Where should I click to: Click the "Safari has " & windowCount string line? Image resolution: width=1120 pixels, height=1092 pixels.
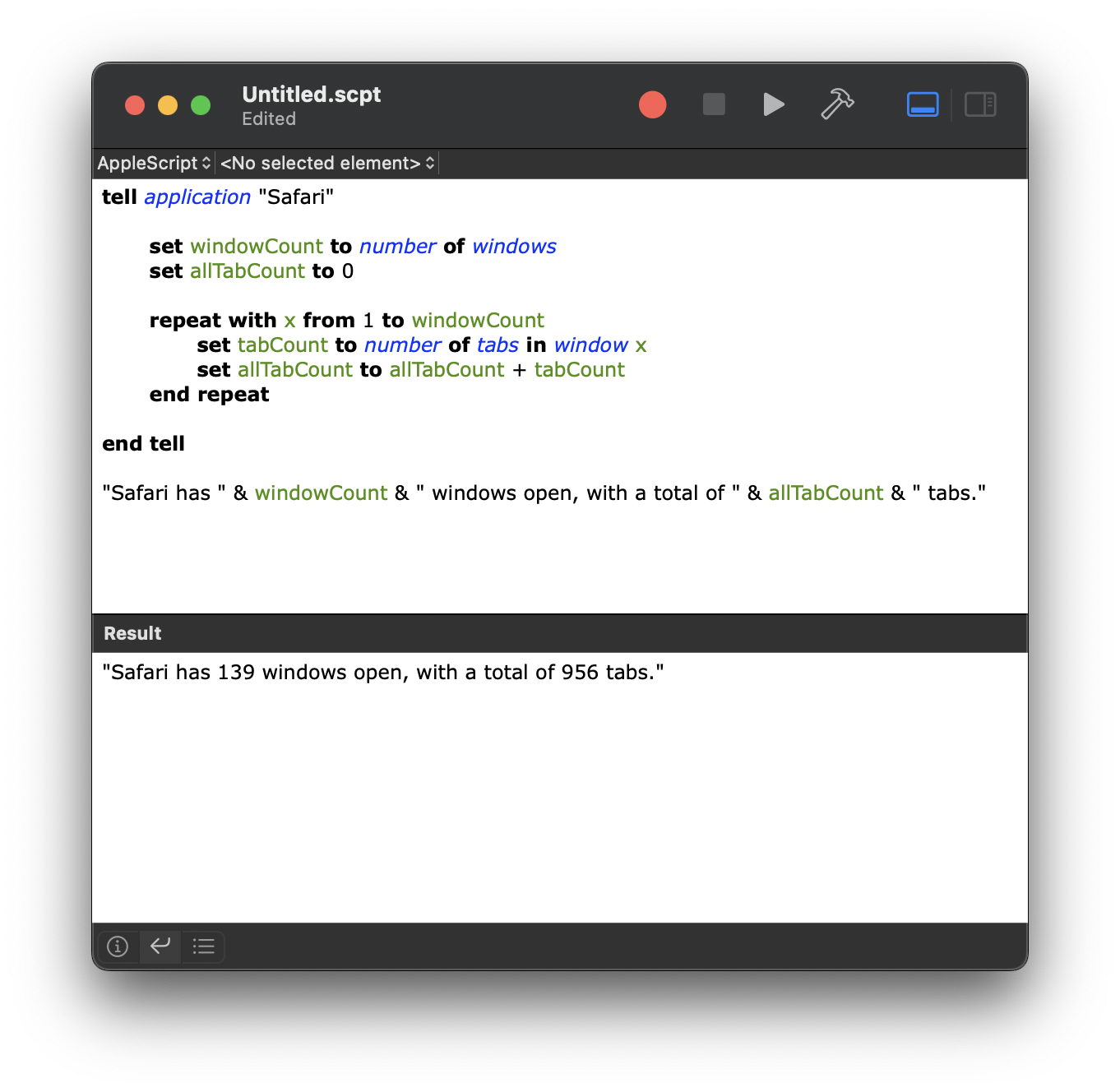tap(544, 493)
